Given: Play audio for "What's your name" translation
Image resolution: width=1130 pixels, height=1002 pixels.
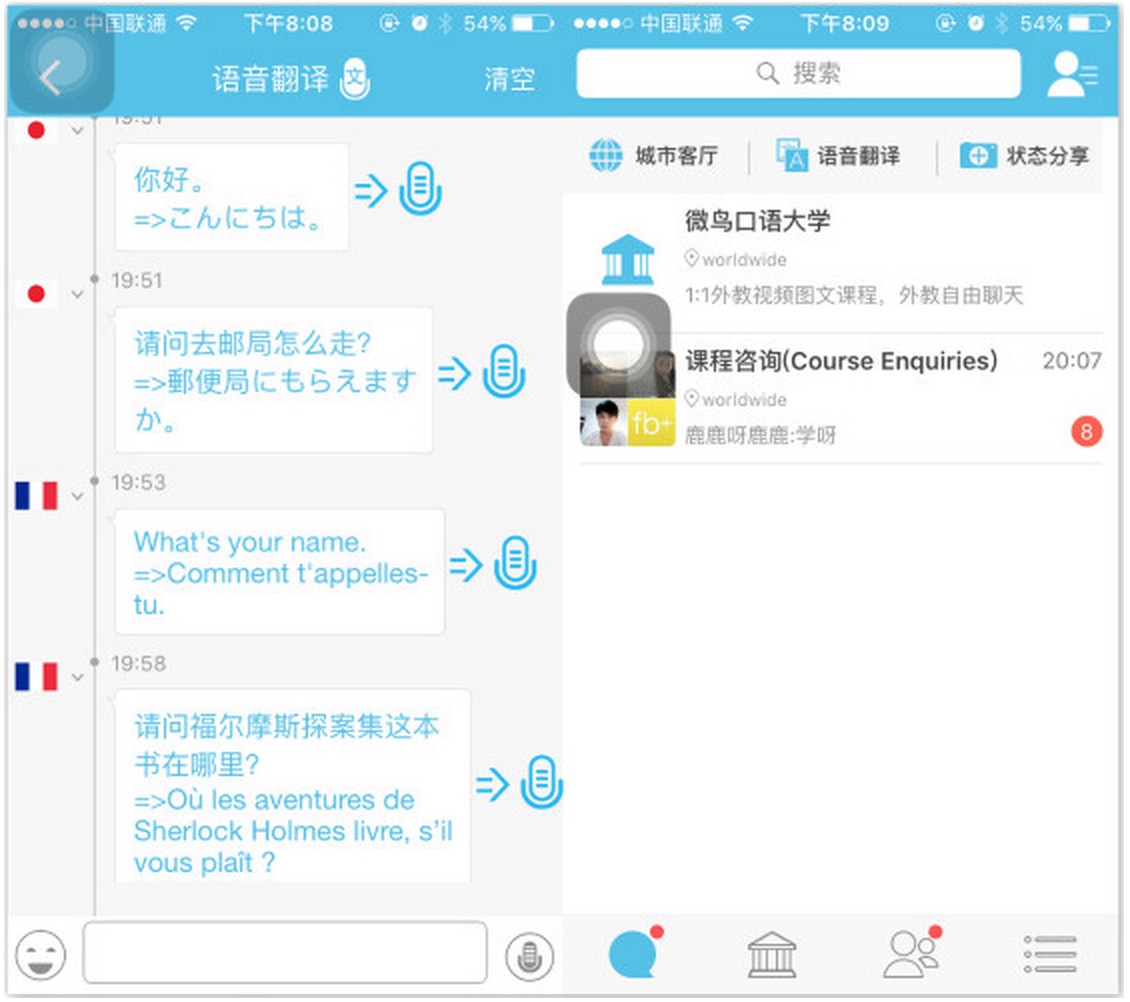Looking at the screenshot, I should (x=515, y=564).
